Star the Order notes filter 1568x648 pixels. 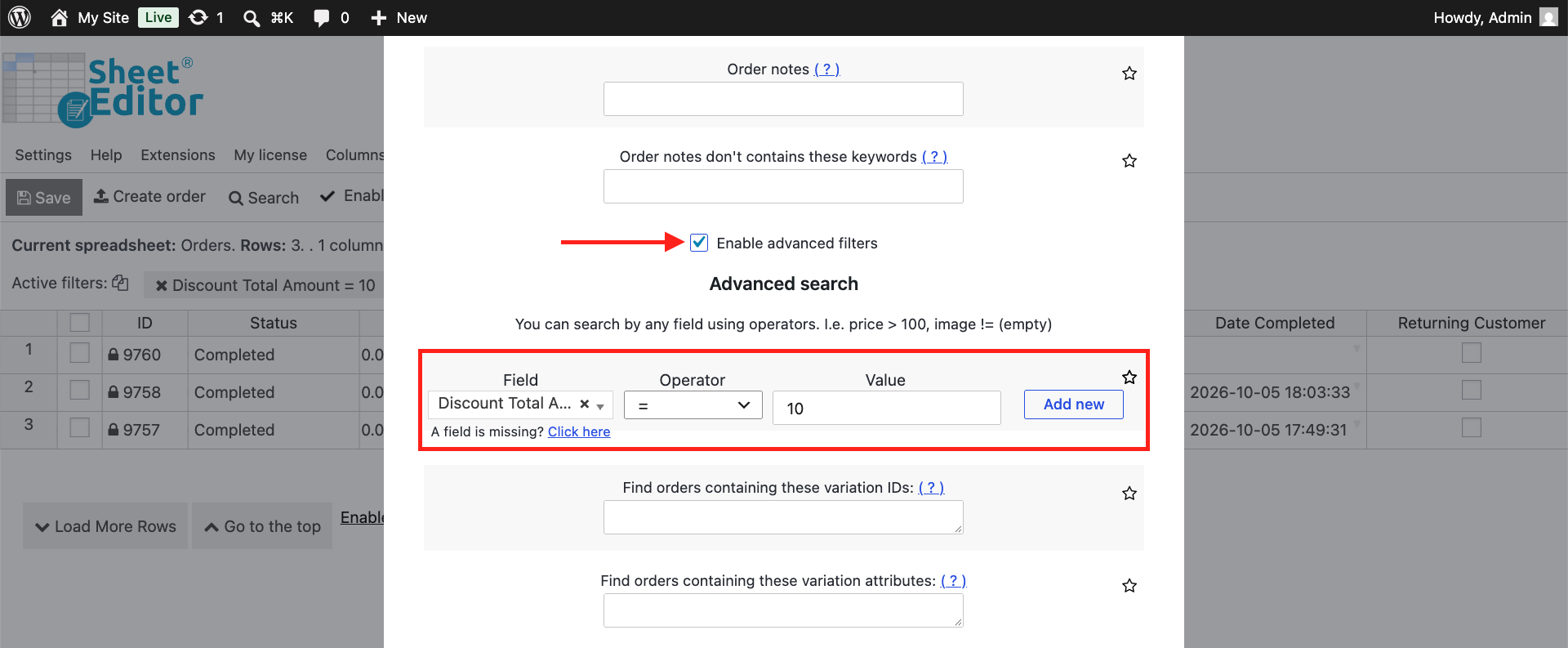pyautogui.click(x=1129, y=74)
